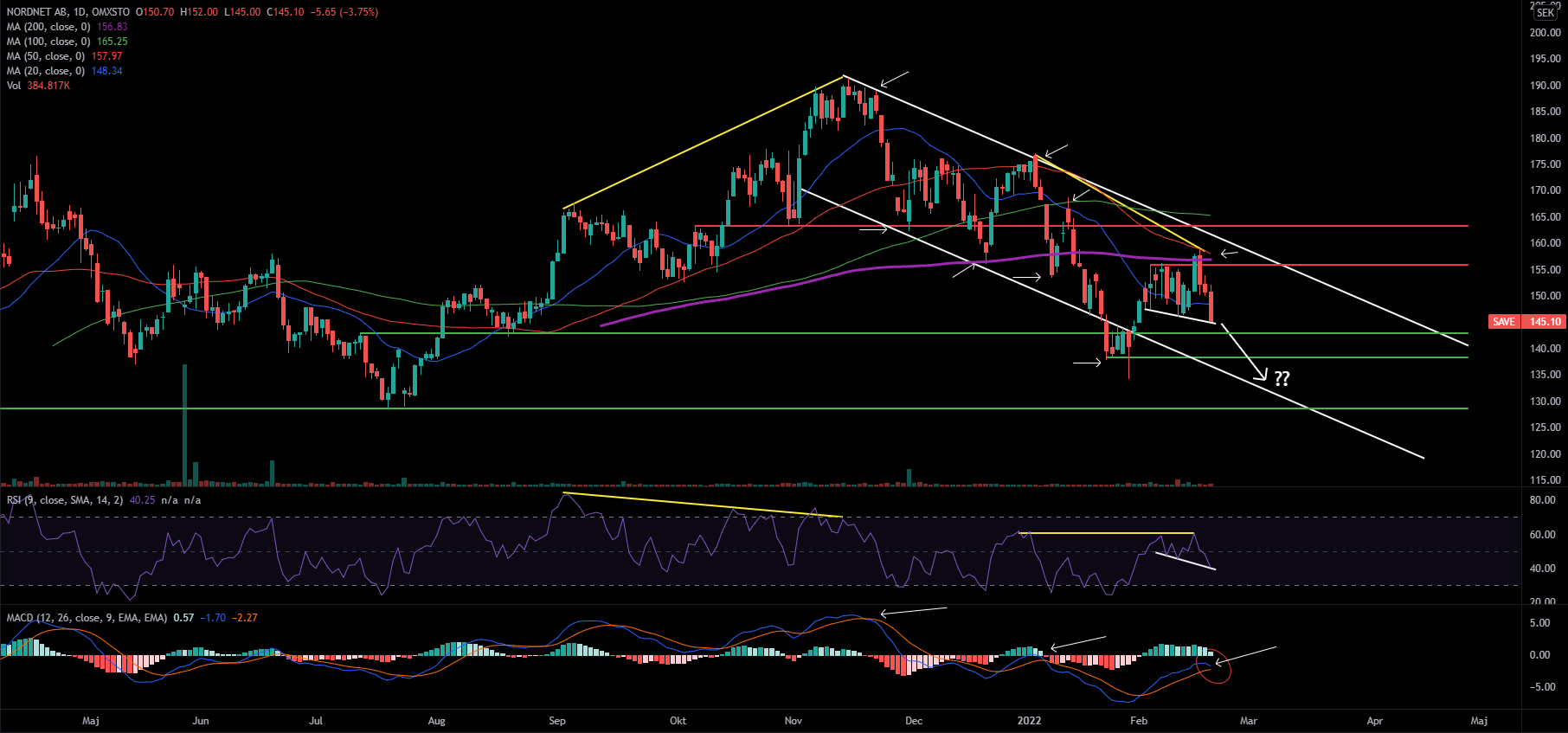Viewport: 1568px width, 733px height.
Task: Click the Sep label on time axis
Action: pos(557,721)
